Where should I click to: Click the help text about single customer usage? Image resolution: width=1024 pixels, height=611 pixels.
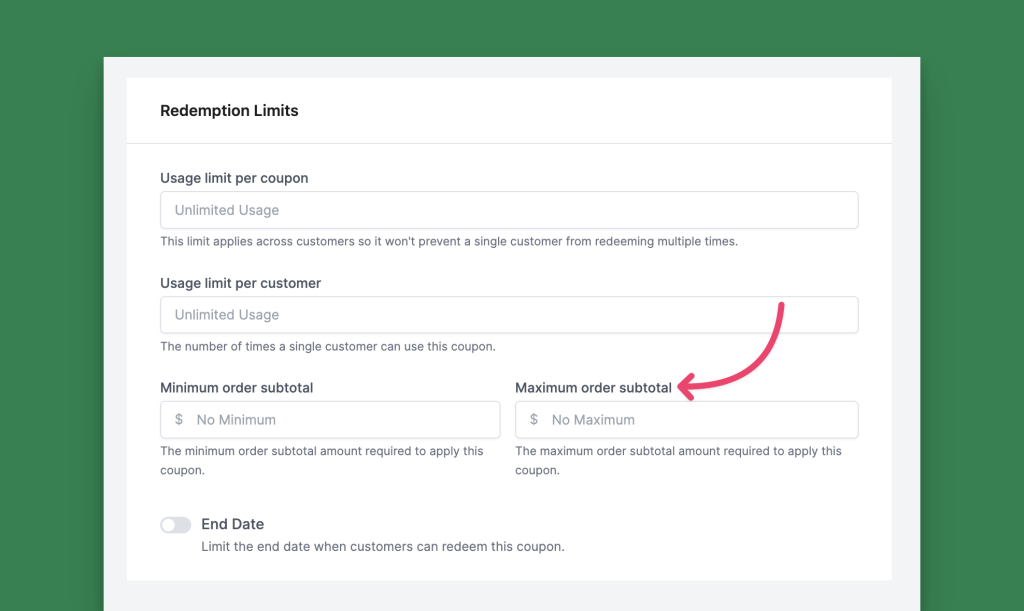point(327,347)
